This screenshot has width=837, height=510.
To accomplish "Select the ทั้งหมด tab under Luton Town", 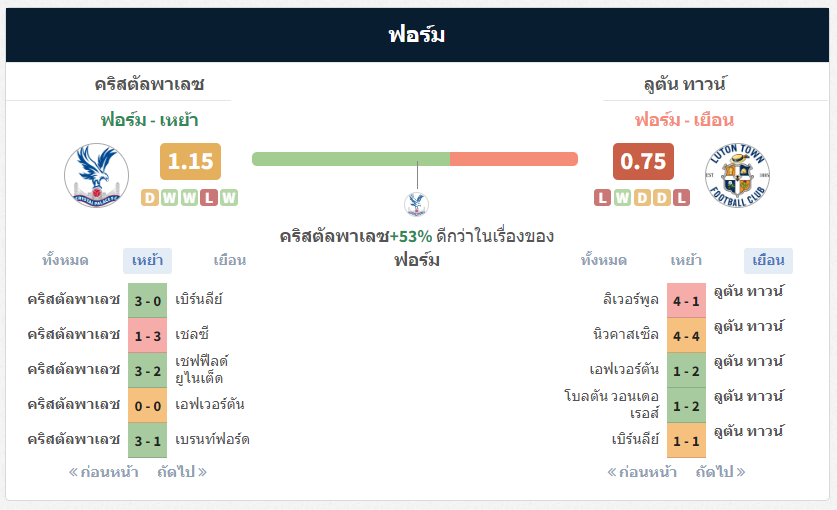I will point(604,261).
